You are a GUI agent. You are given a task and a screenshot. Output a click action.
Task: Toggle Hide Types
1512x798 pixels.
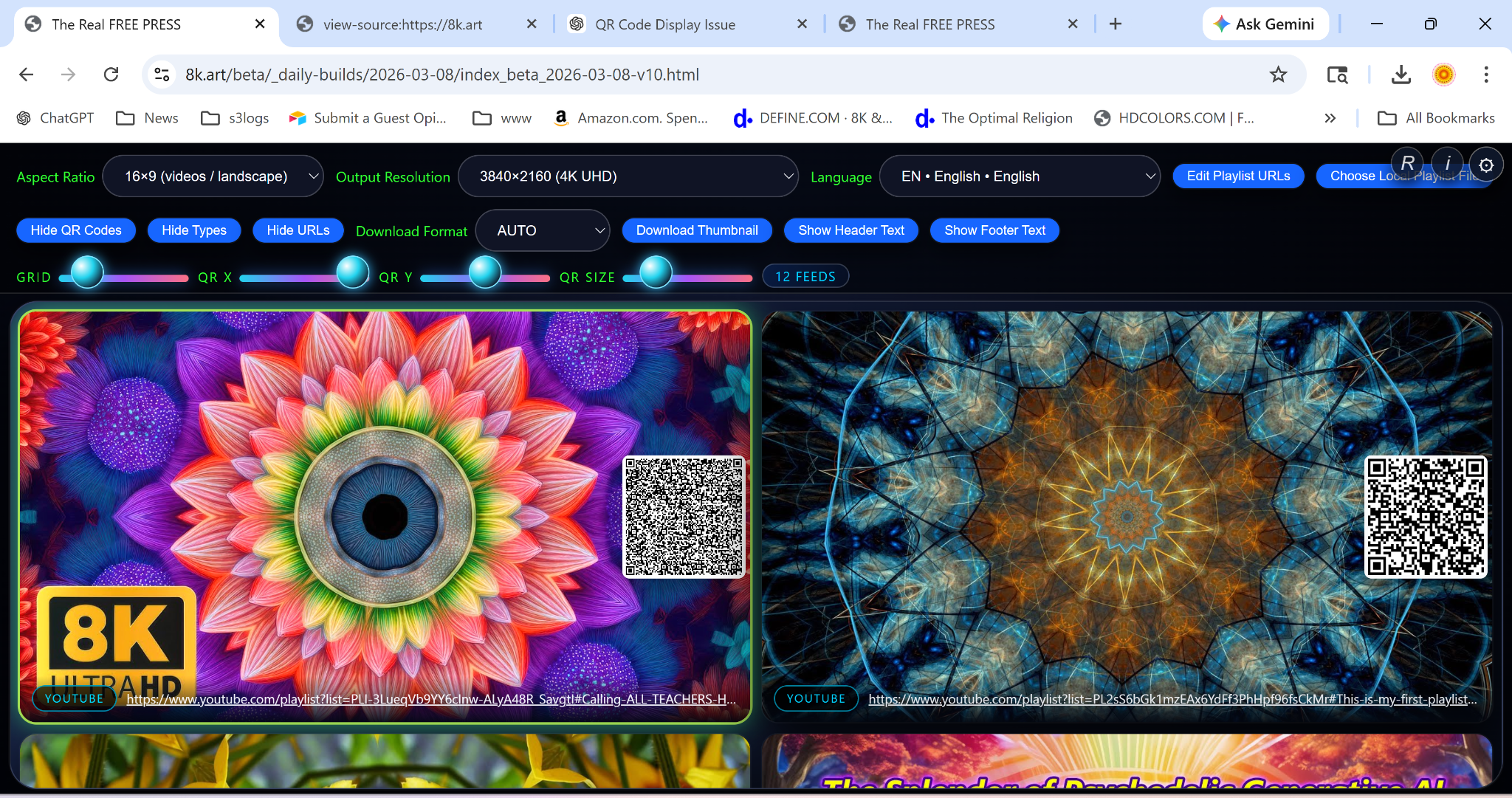coord(194,230)
